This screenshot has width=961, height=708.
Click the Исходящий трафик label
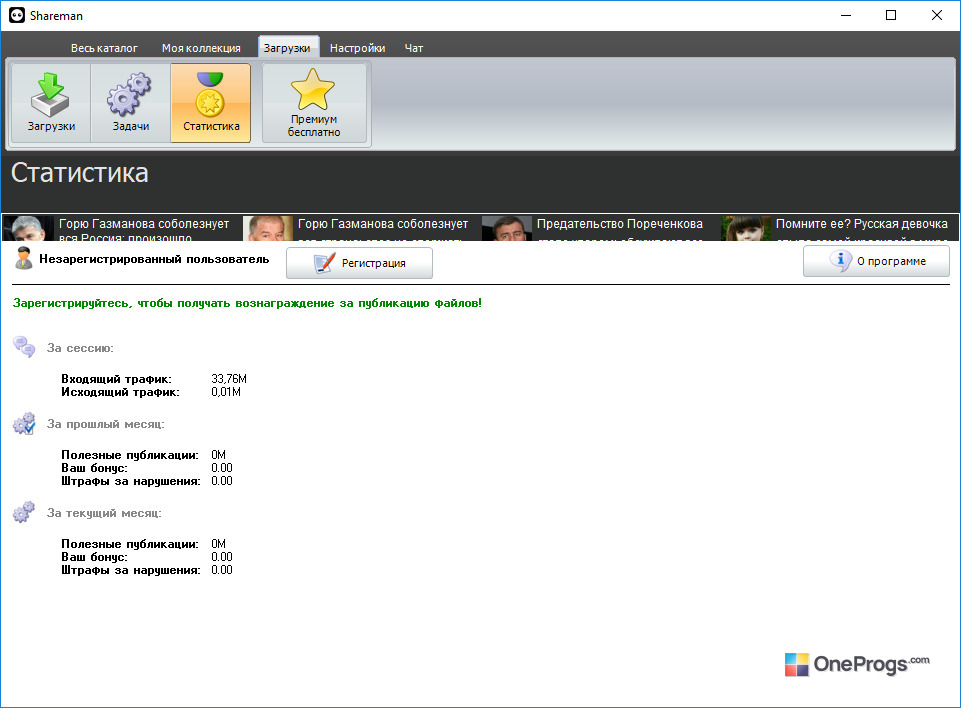121,392
